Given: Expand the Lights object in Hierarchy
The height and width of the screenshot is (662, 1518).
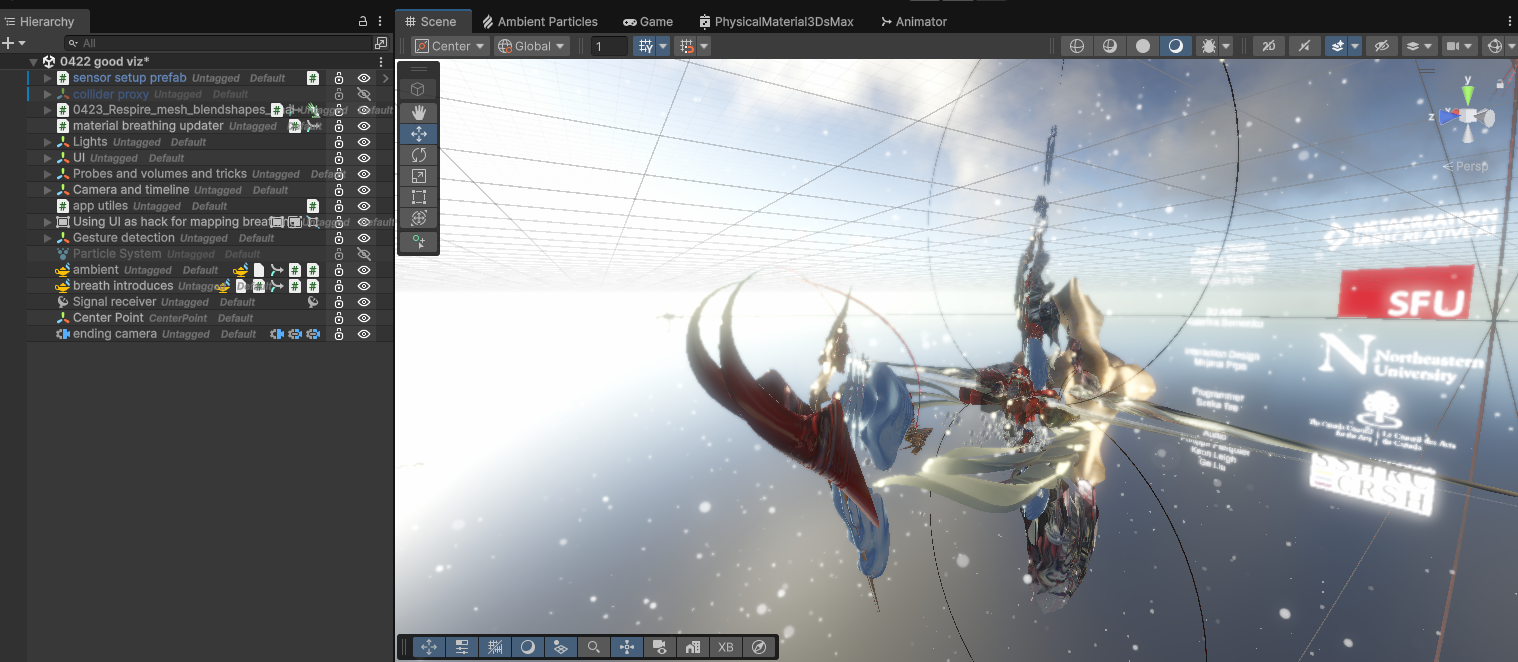Looking at the screenshot, I should [x=47, y=142].
